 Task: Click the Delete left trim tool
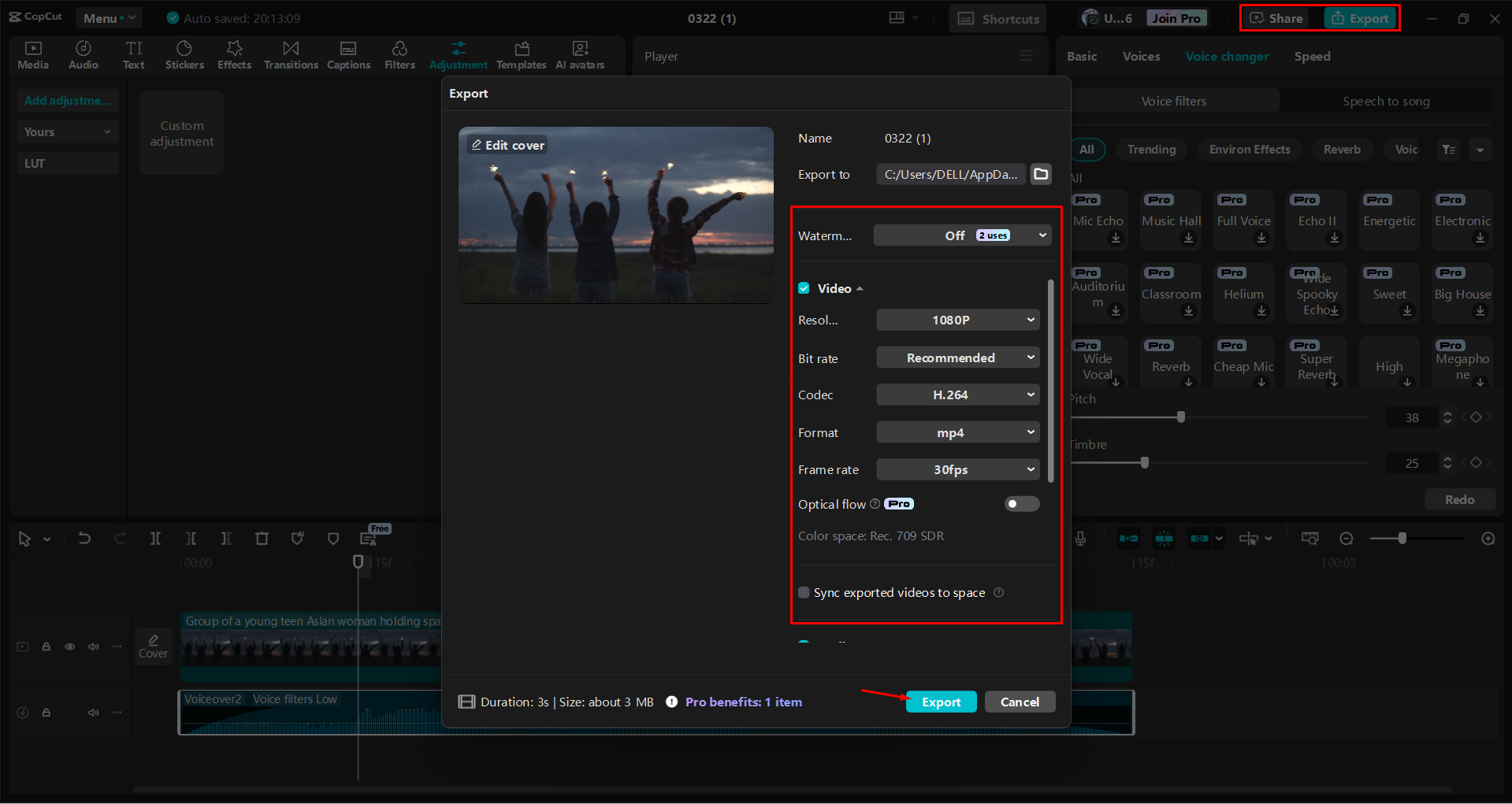pos(191,539)
